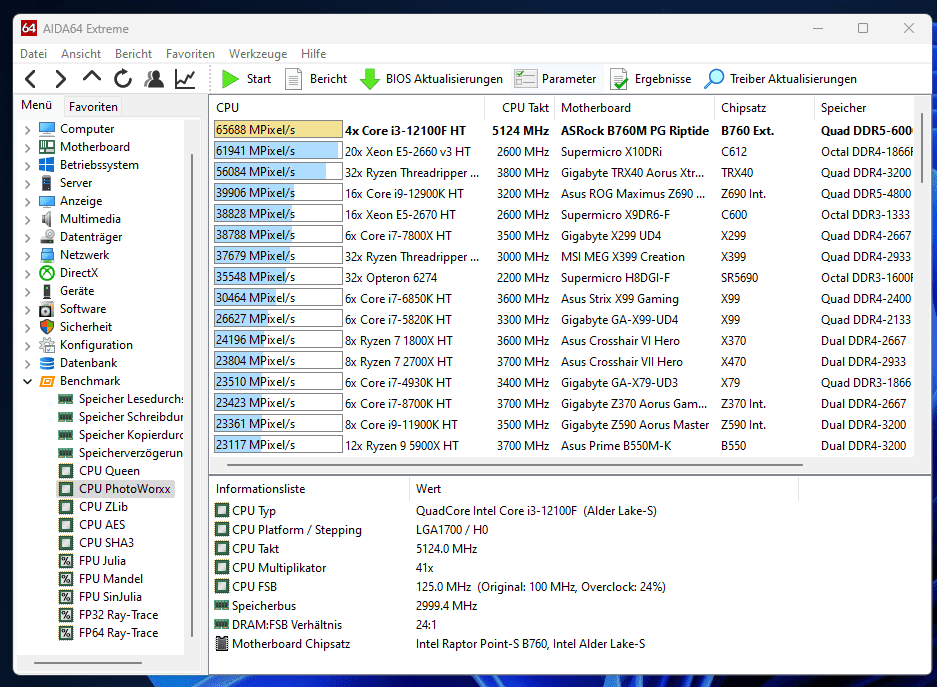Open the Datei menu
This screenshot has height=687, width=937.
[33, 54]
